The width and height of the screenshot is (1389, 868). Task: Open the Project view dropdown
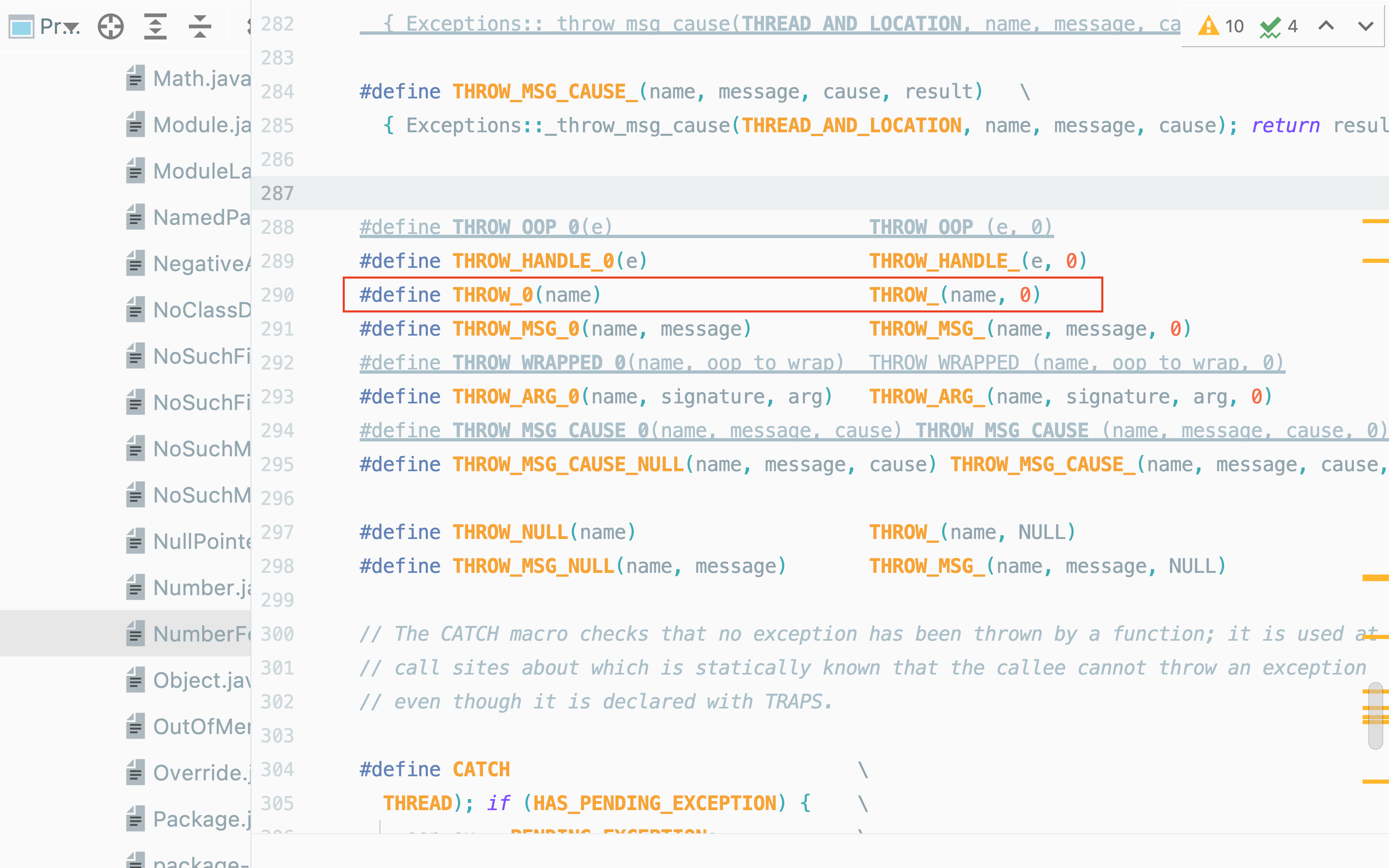pyautogui.click(x=45, y=26)
